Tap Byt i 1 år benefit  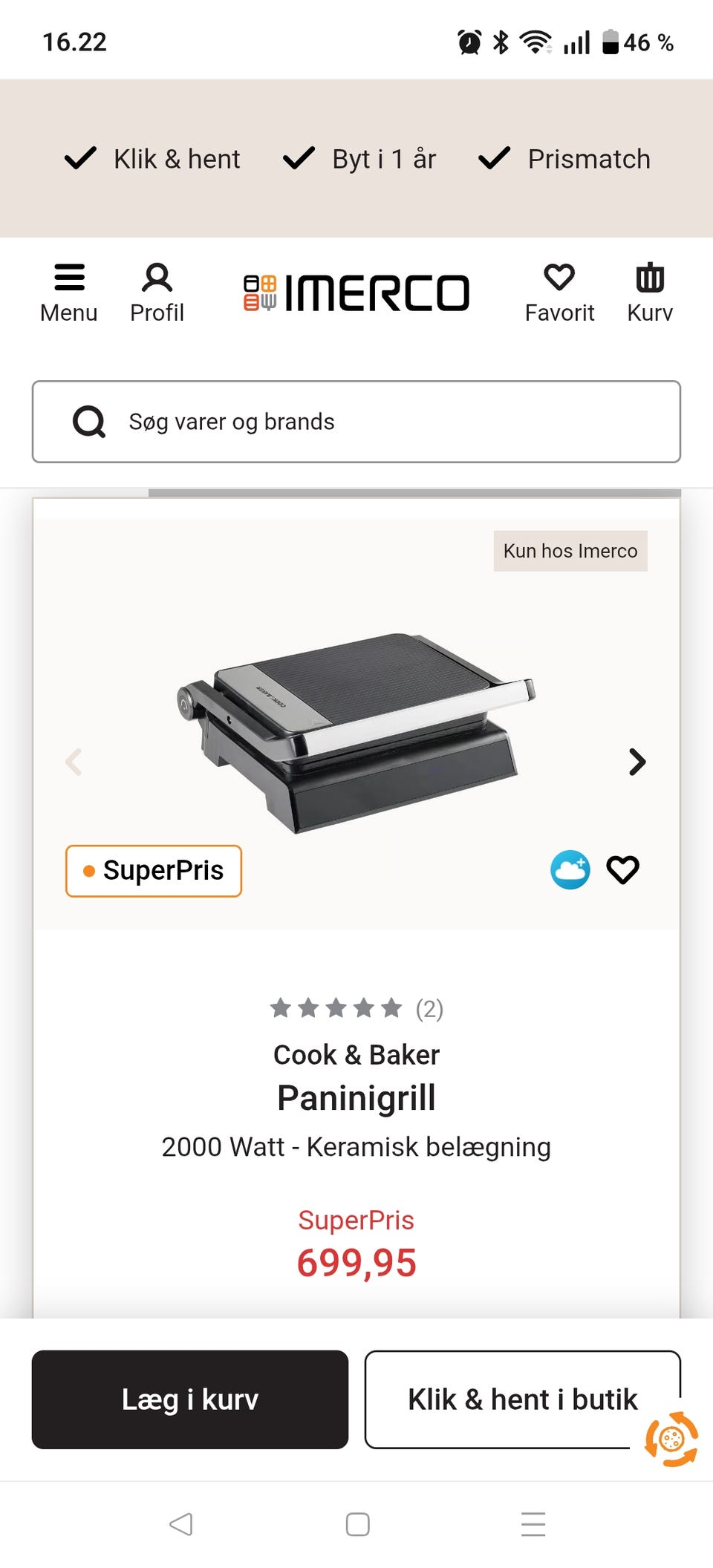click(359, 159)
